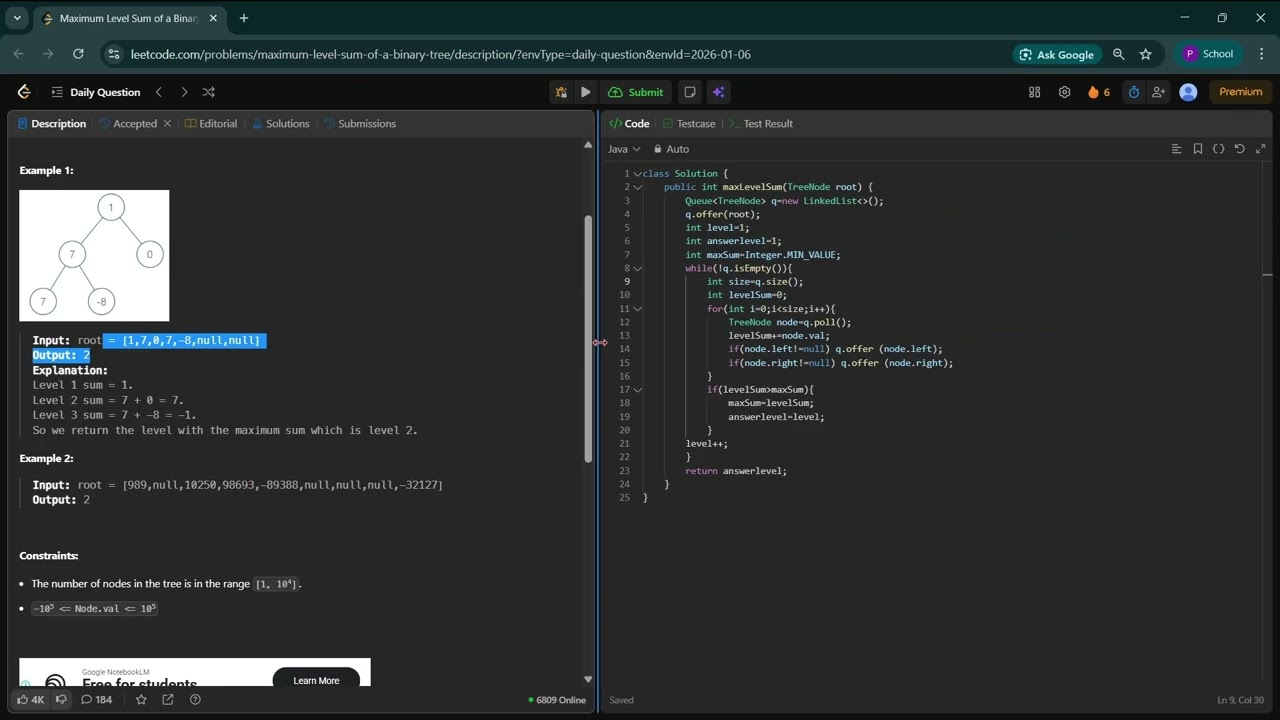Reset code with the undo arrow icon
This screenshot has width=1280, height=720.
(1240, 149)
